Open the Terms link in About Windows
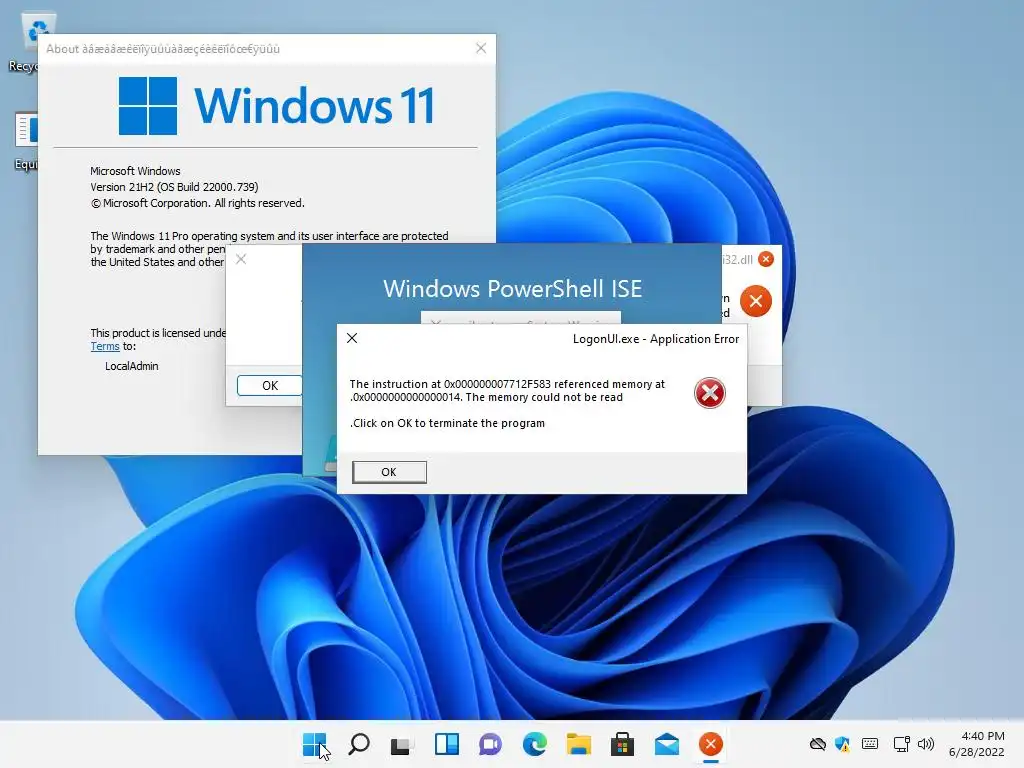Viewport: 1024px width, 768px height. (x=104, y=347)
